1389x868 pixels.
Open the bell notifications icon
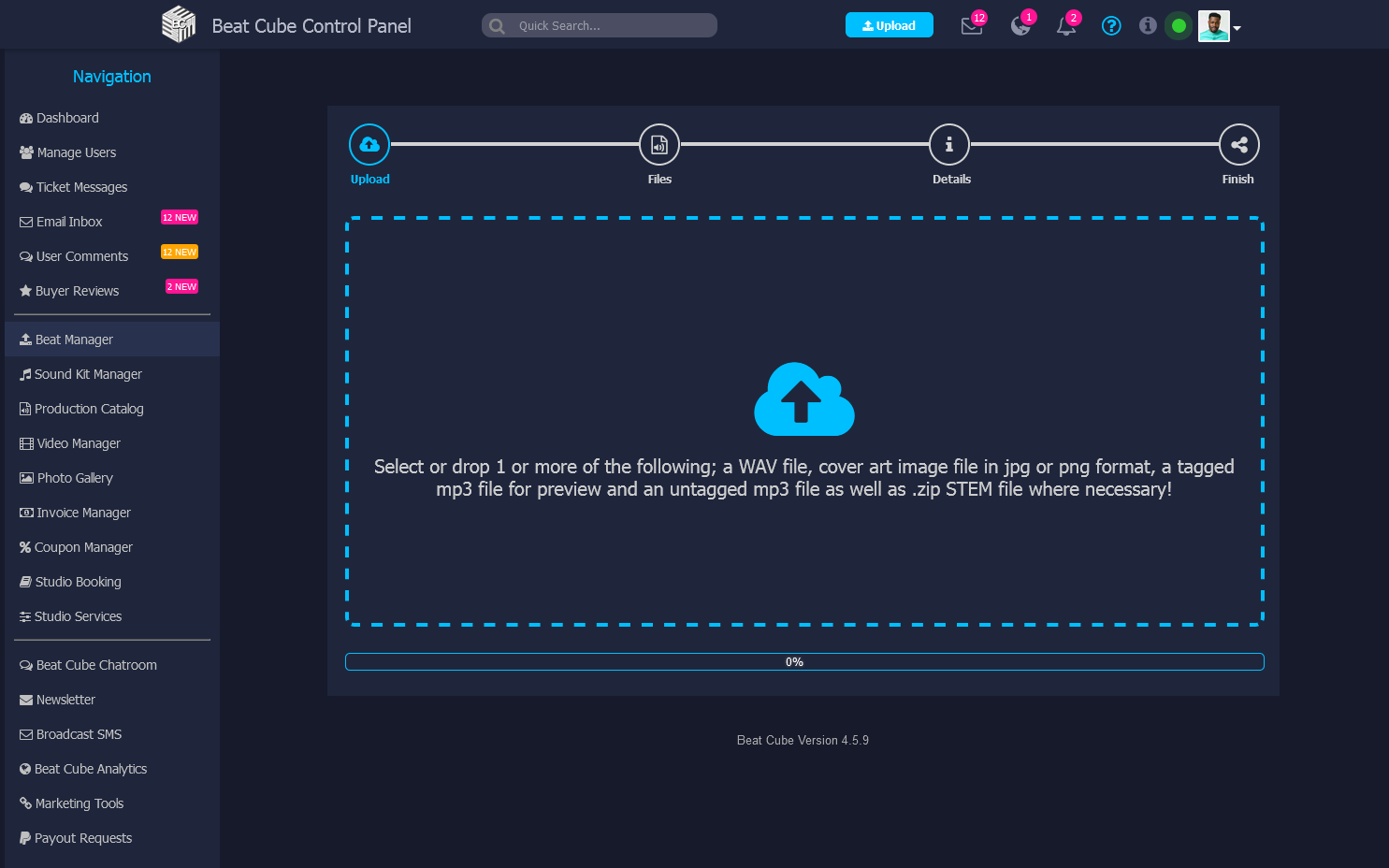click(x=1065, y=26)
